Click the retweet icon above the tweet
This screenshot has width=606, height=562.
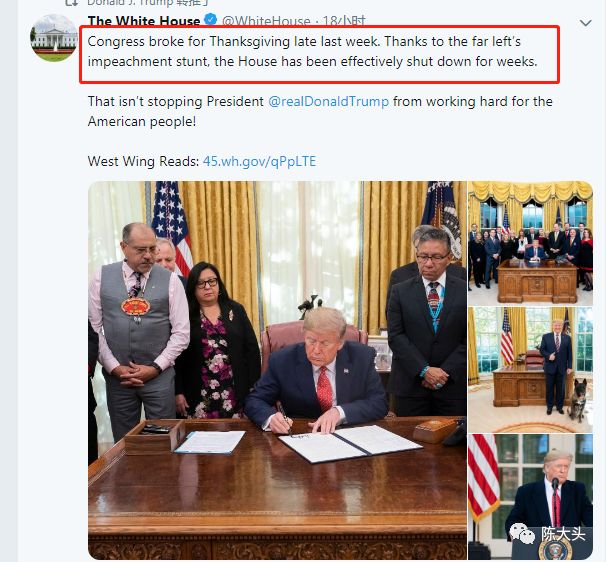point(71,3)
